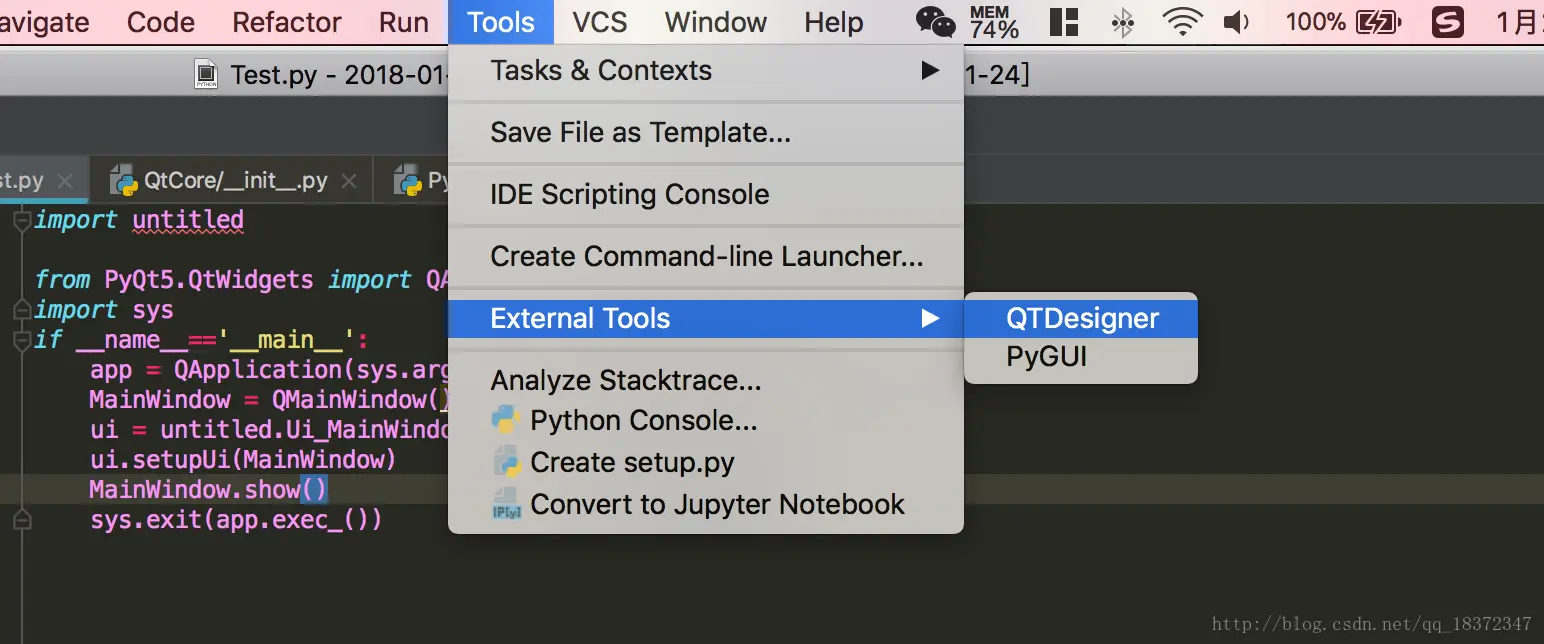Launch PyGUI external tool
This screenshot has height=644, width=1544.
pos(1081,356)
